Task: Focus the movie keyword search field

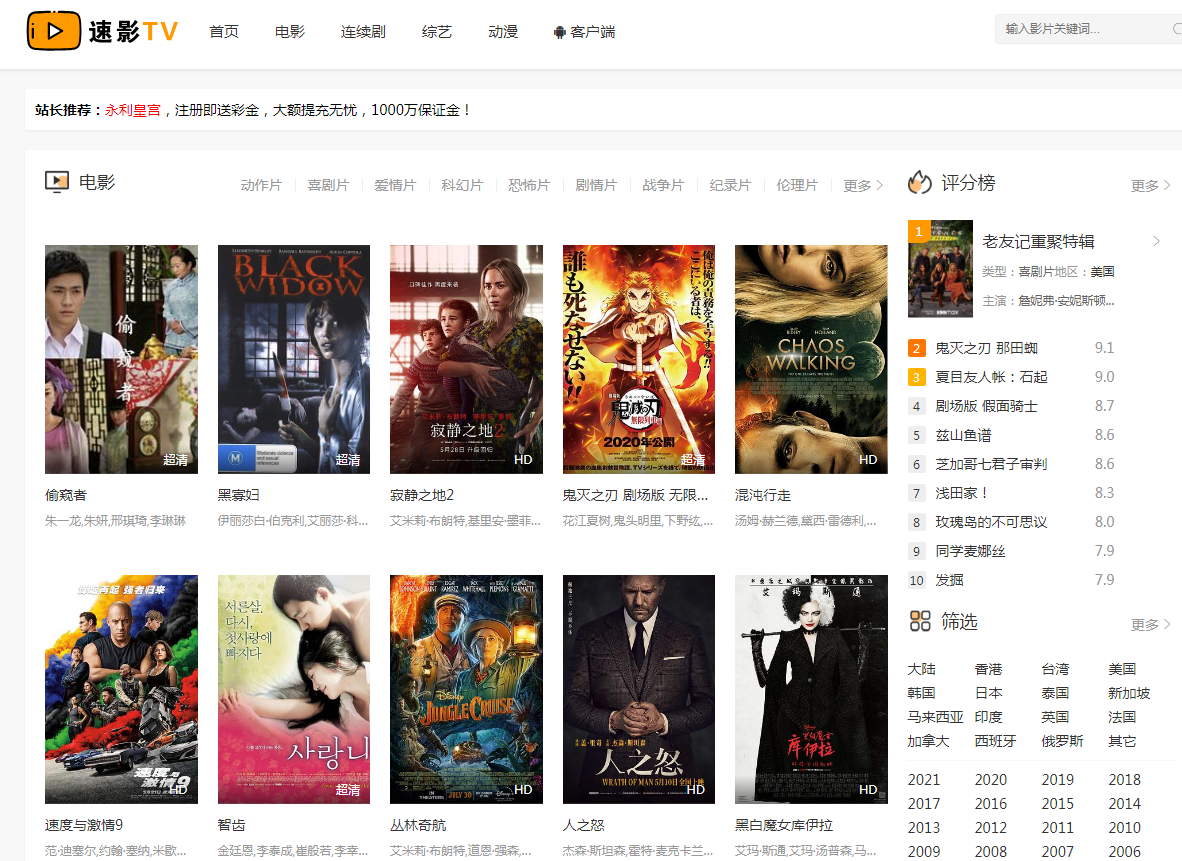Action: click(x=1089, y=29)
